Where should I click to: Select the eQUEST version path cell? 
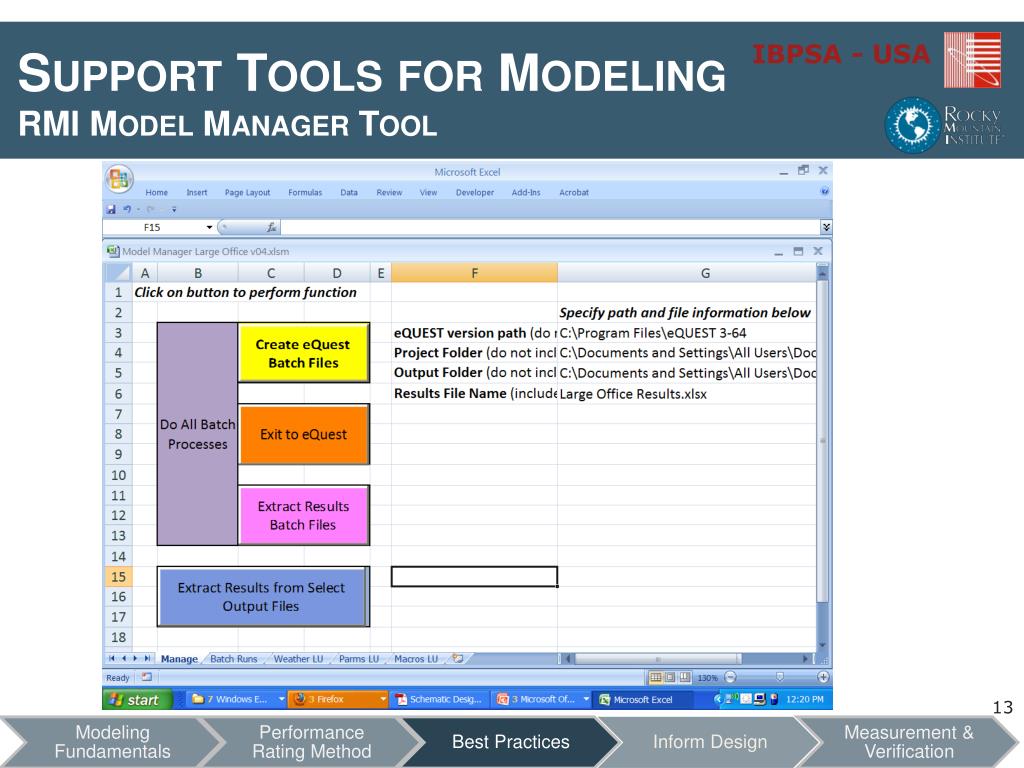point(474,333)
